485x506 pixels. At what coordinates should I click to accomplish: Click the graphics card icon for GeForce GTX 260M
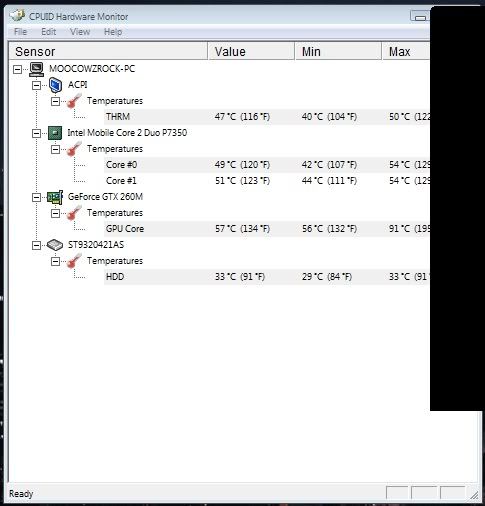(55, 197)
